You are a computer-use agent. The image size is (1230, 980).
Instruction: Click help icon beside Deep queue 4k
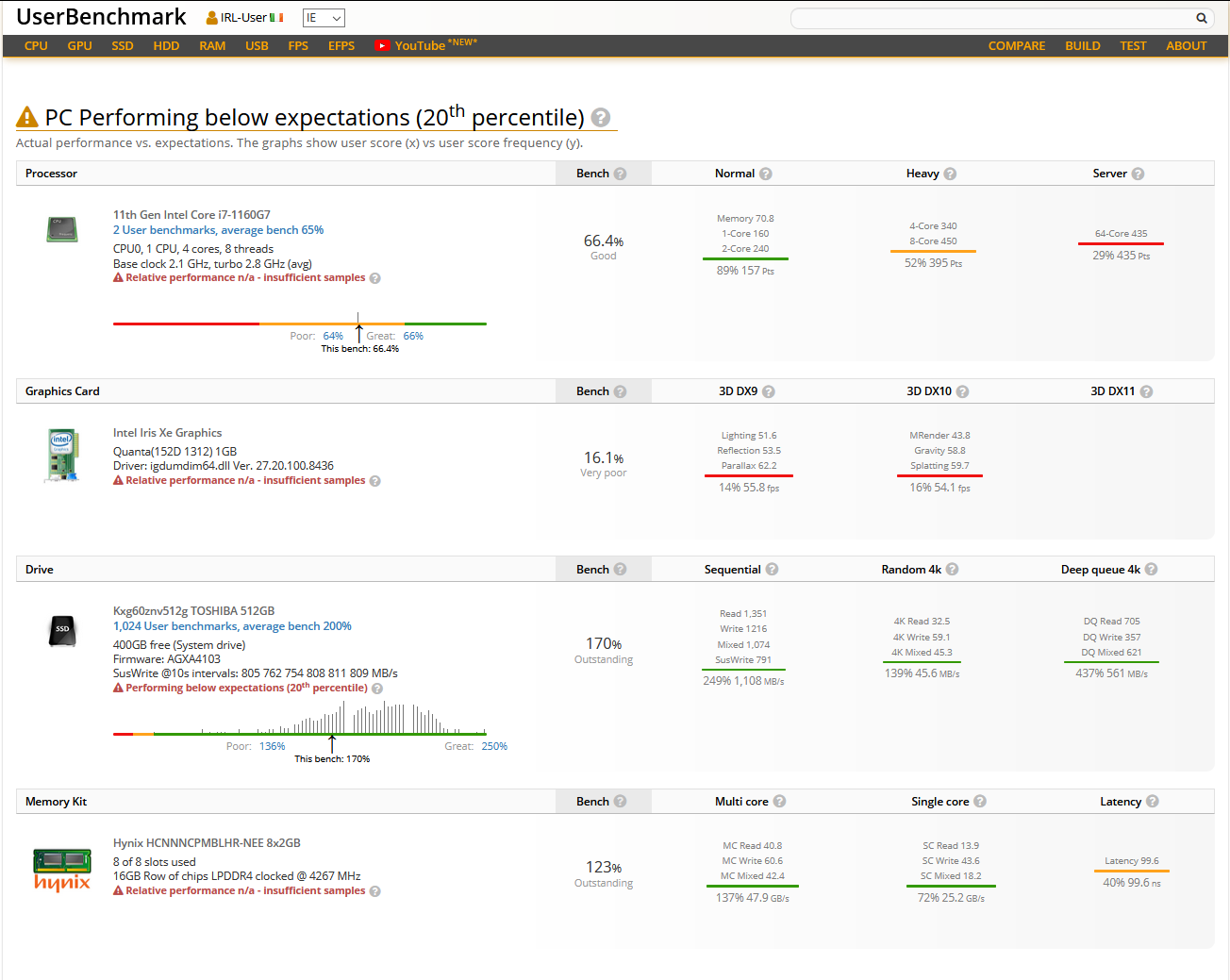click(x=1151, y=570)
